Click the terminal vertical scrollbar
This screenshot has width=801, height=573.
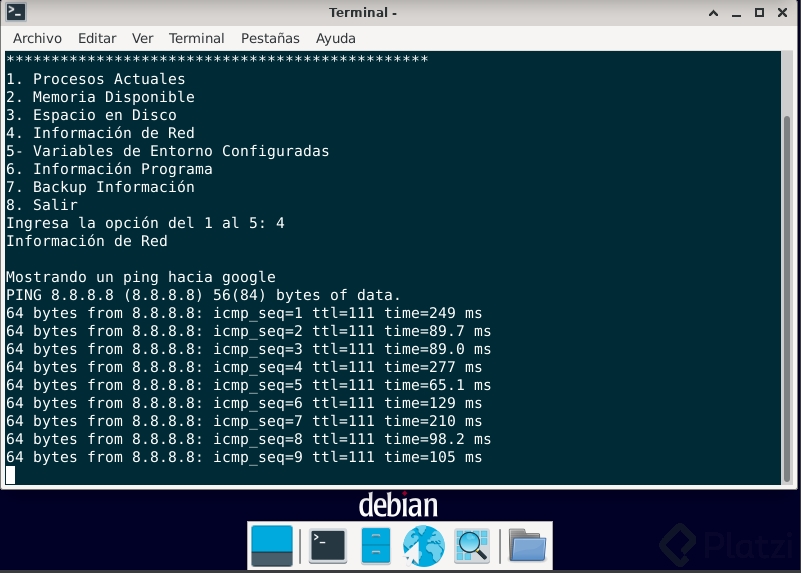[787, 299]
